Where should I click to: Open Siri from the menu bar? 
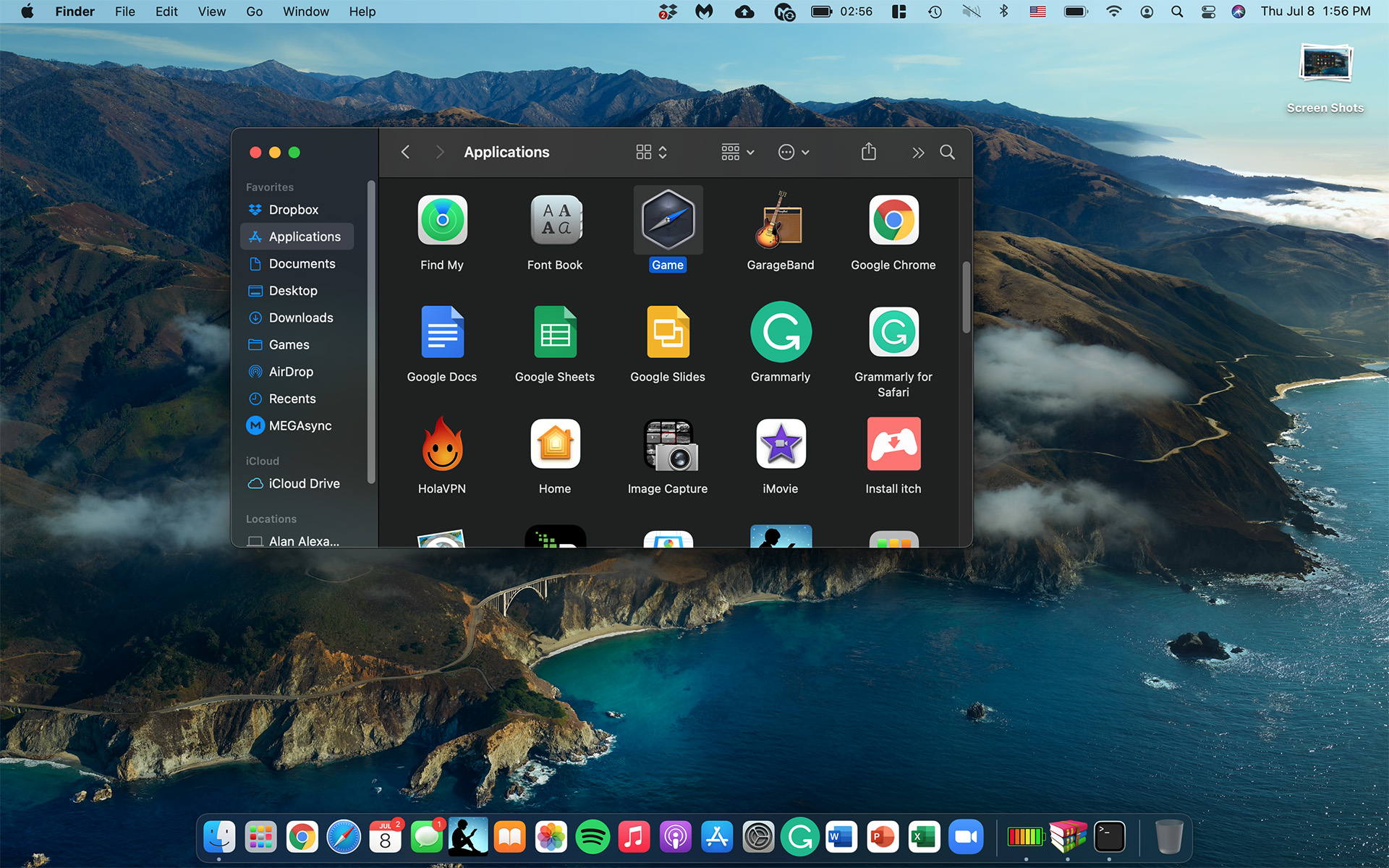[1239, 12]
